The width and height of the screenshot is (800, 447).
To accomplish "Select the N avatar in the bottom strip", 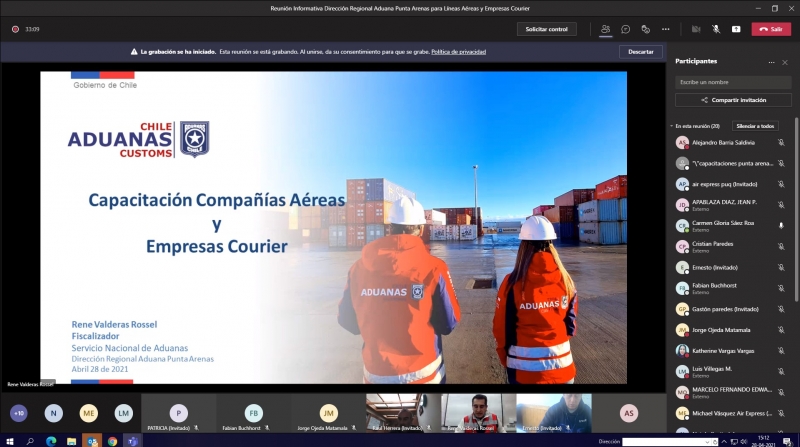I will point(54,413).
